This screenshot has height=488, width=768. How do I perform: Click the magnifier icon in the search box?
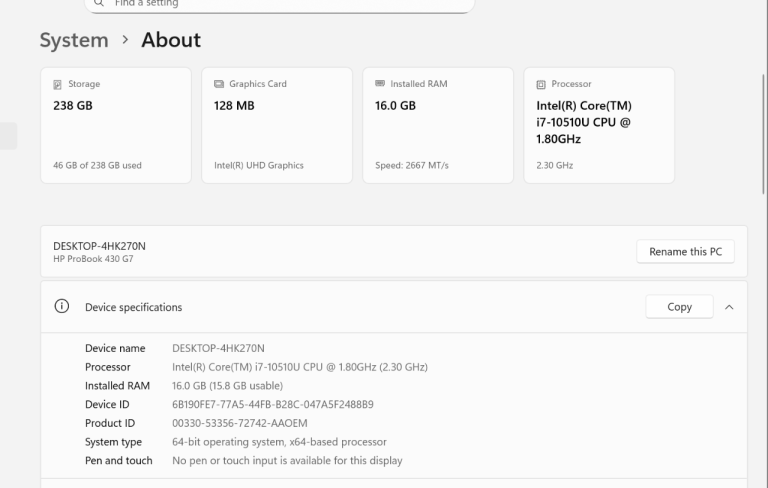click(x=98, y=4)
